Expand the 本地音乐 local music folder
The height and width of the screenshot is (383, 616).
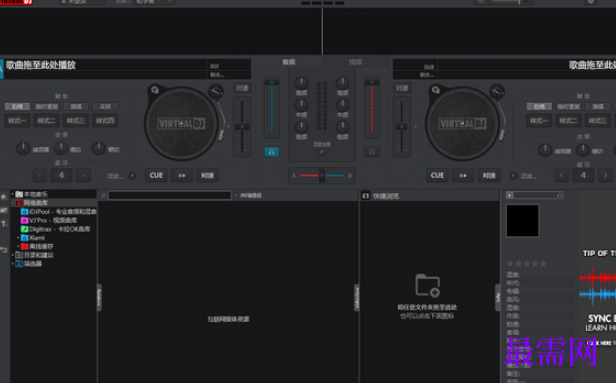[x=13, y=194]
